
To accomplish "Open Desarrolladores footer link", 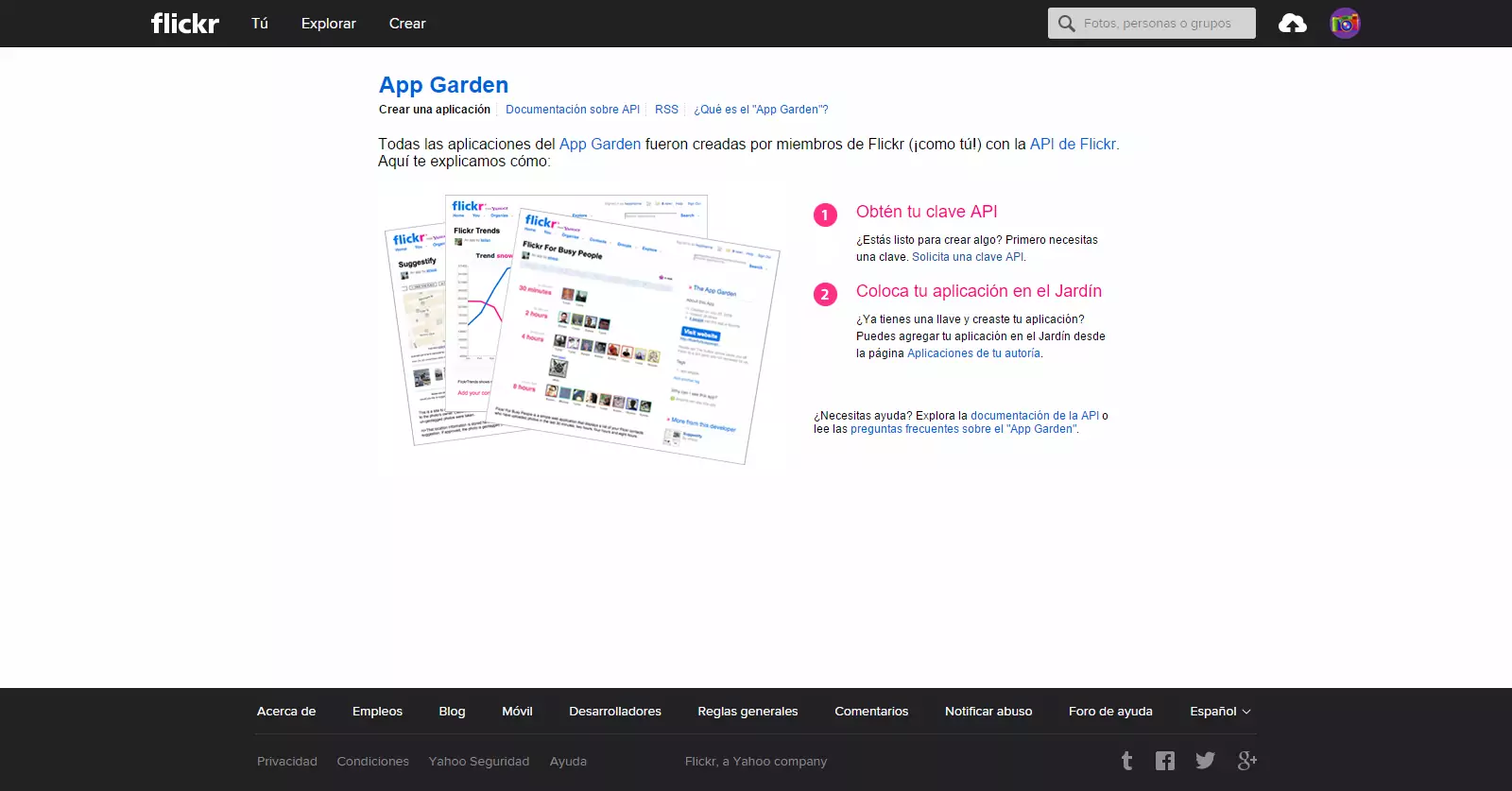I will tap(615, 712).
